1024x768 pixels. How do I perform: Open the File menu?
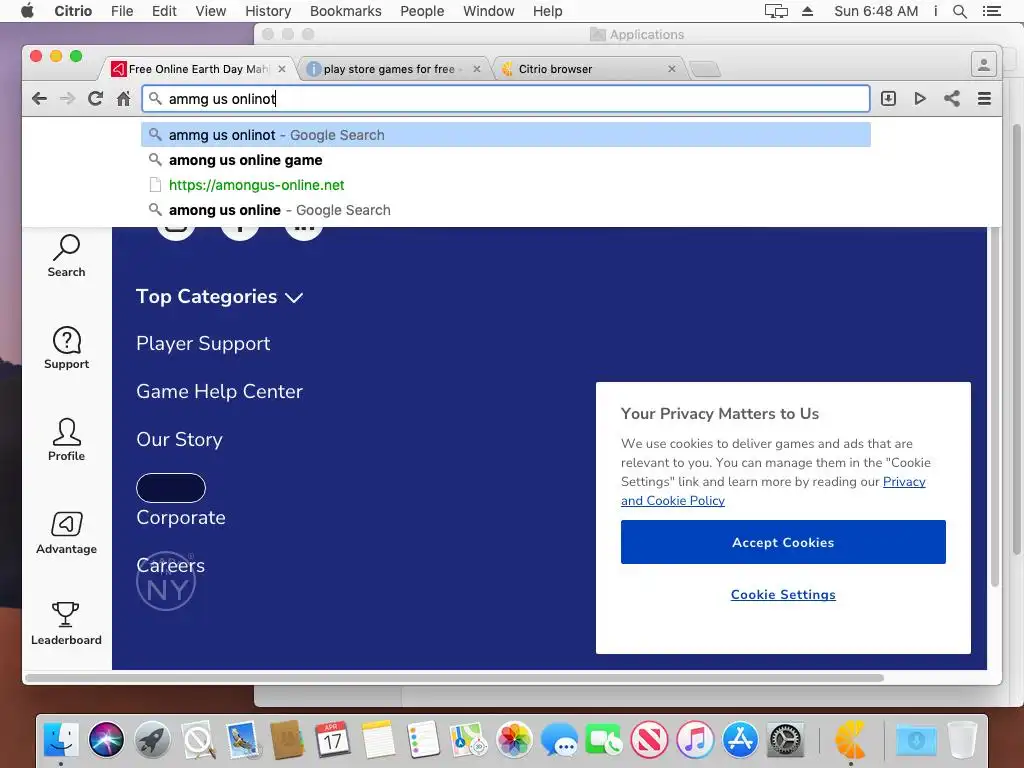click(121, 11)
